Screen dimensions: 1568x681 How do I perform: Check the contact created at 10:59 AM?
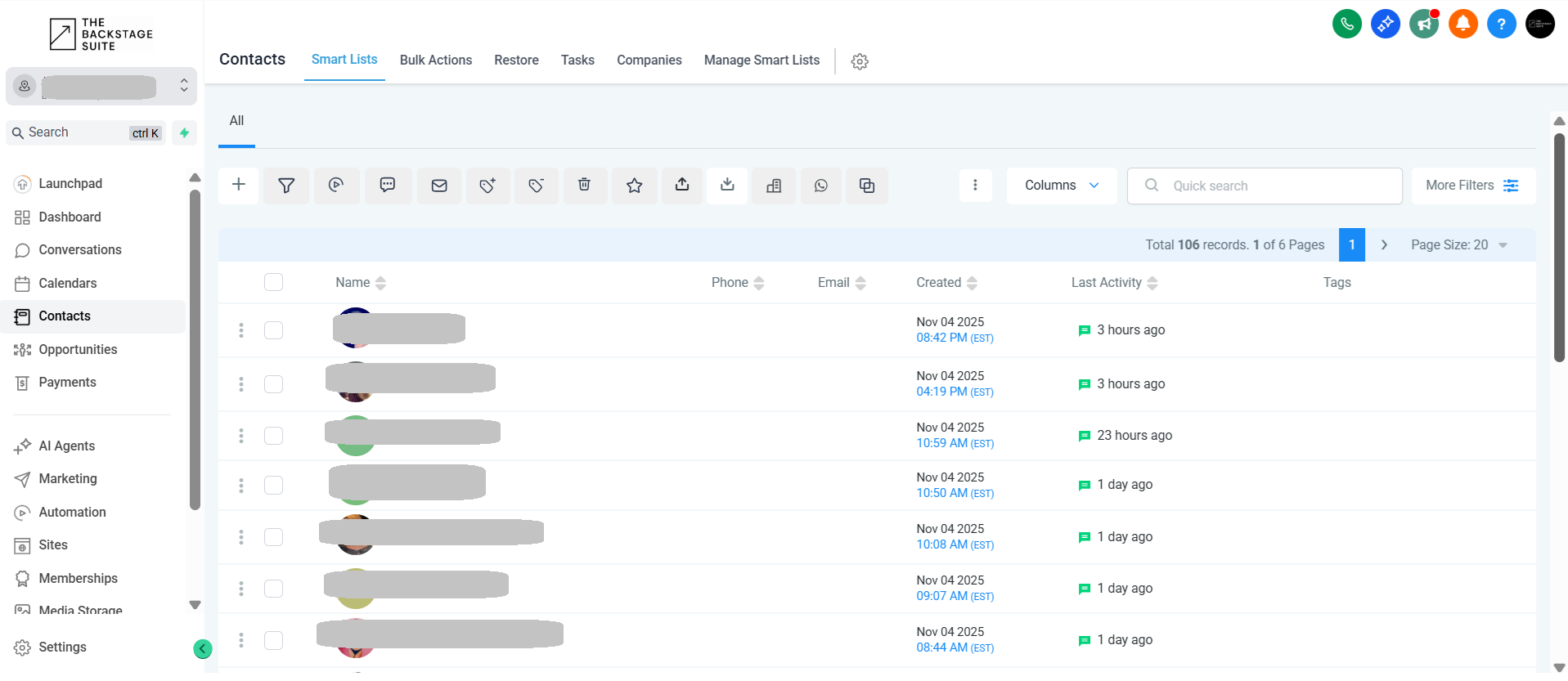273,436
